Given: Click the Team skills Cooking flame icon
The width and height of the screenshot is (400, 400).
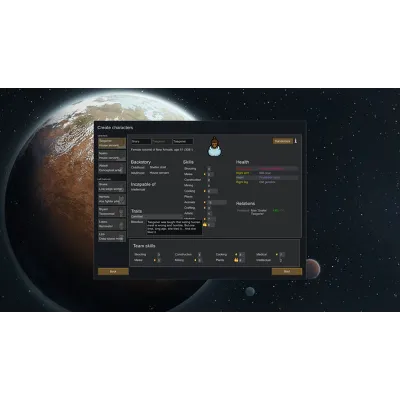Looking at the screenshot, I should coord(236,254).
